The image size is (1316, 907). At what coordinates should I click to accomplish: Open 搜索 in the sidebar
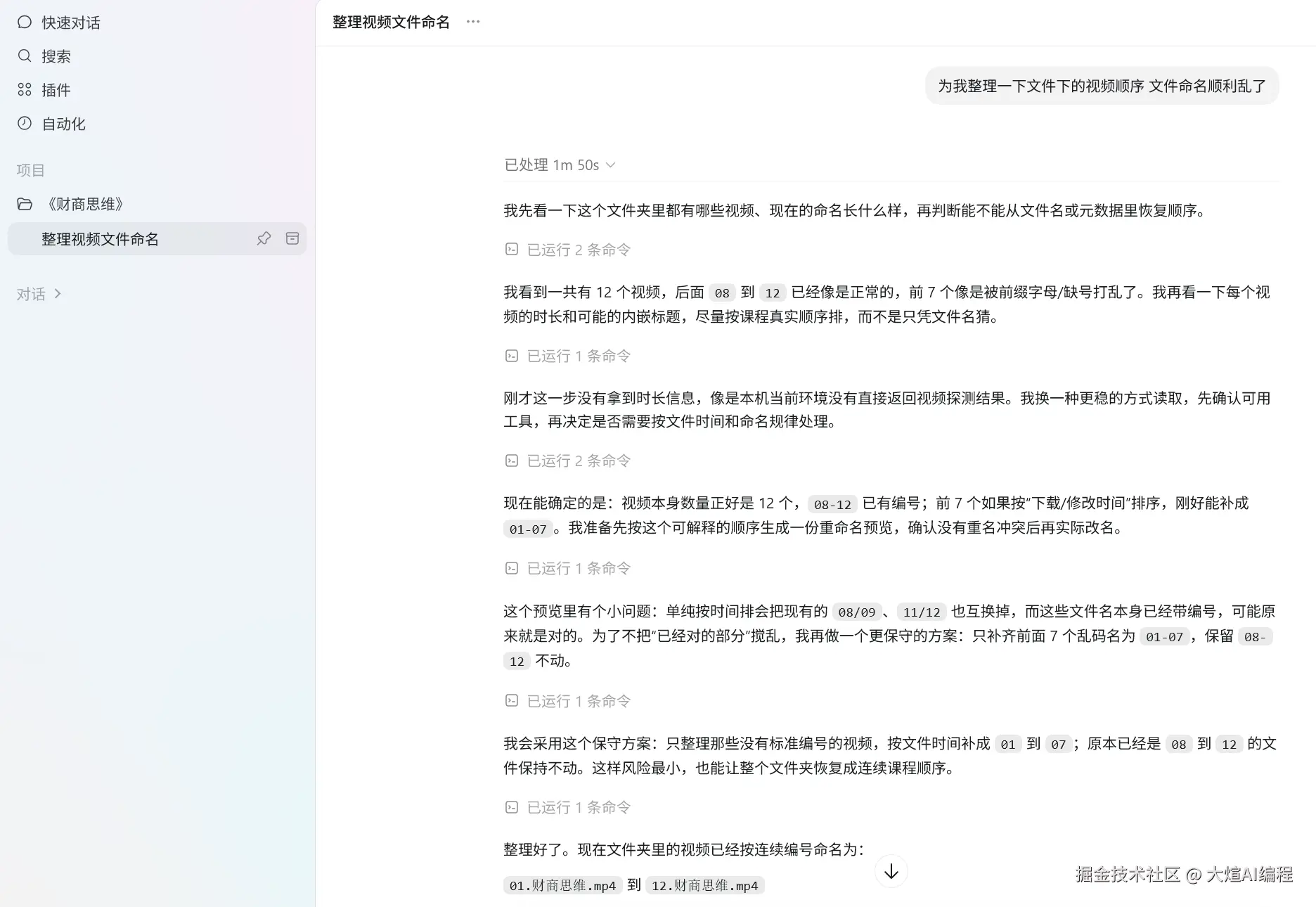56,56
